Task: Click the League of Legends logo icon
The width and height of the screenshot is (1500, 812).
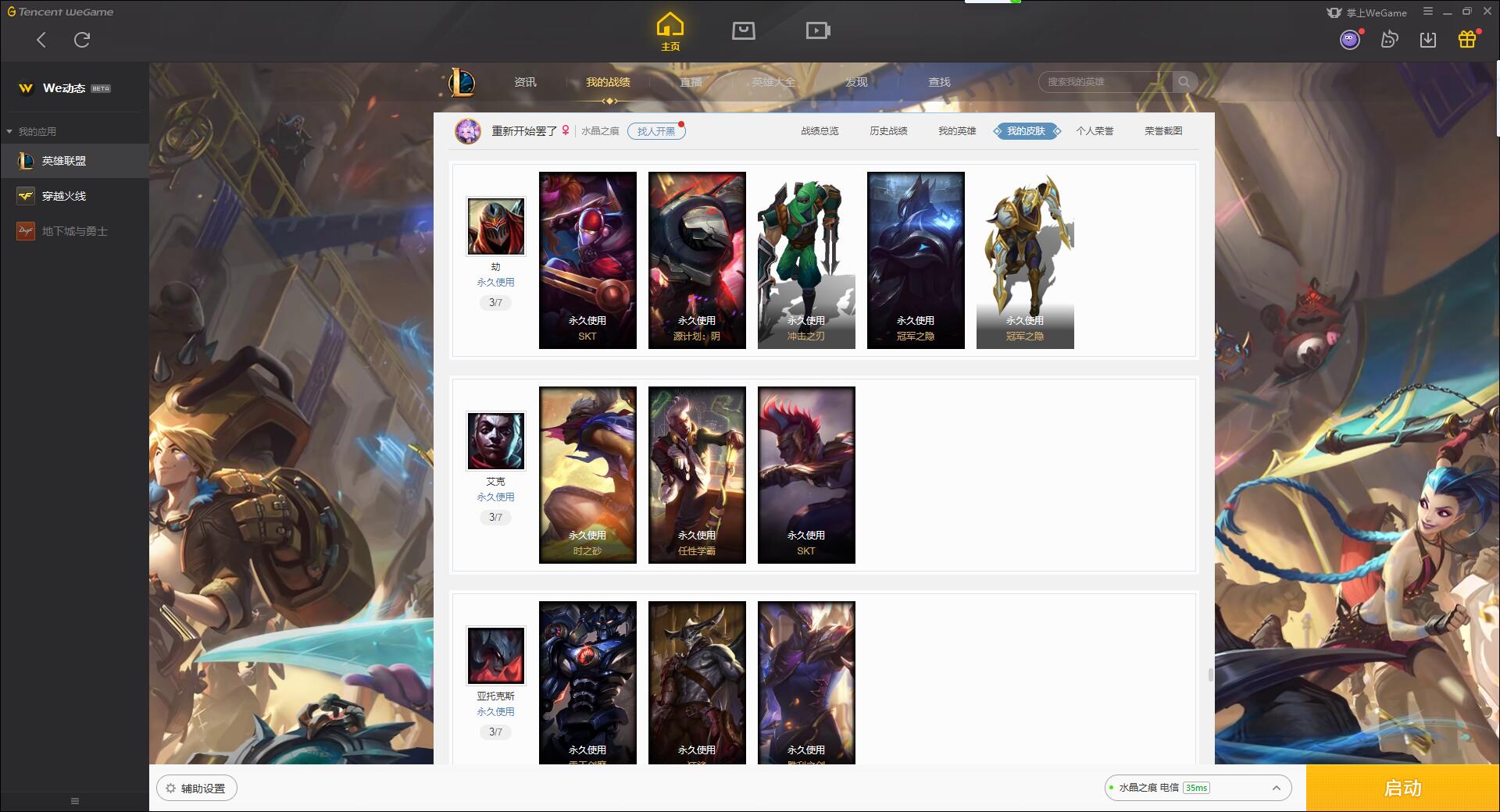Action: point(462,82)
